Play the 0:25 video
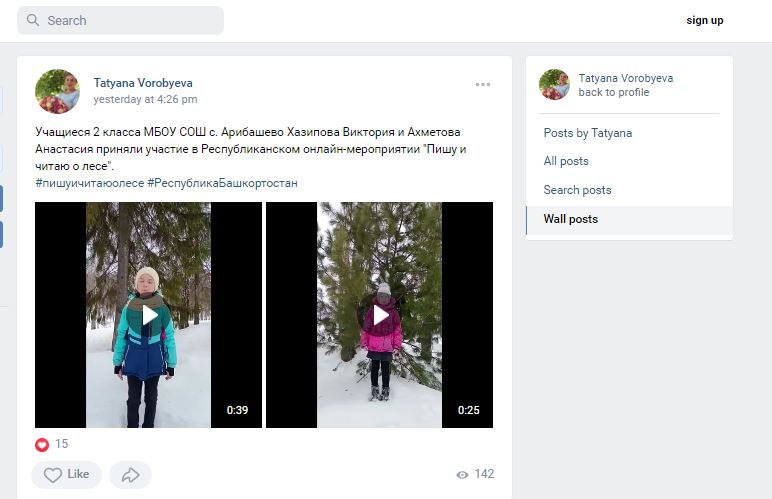 click(380, 315)
